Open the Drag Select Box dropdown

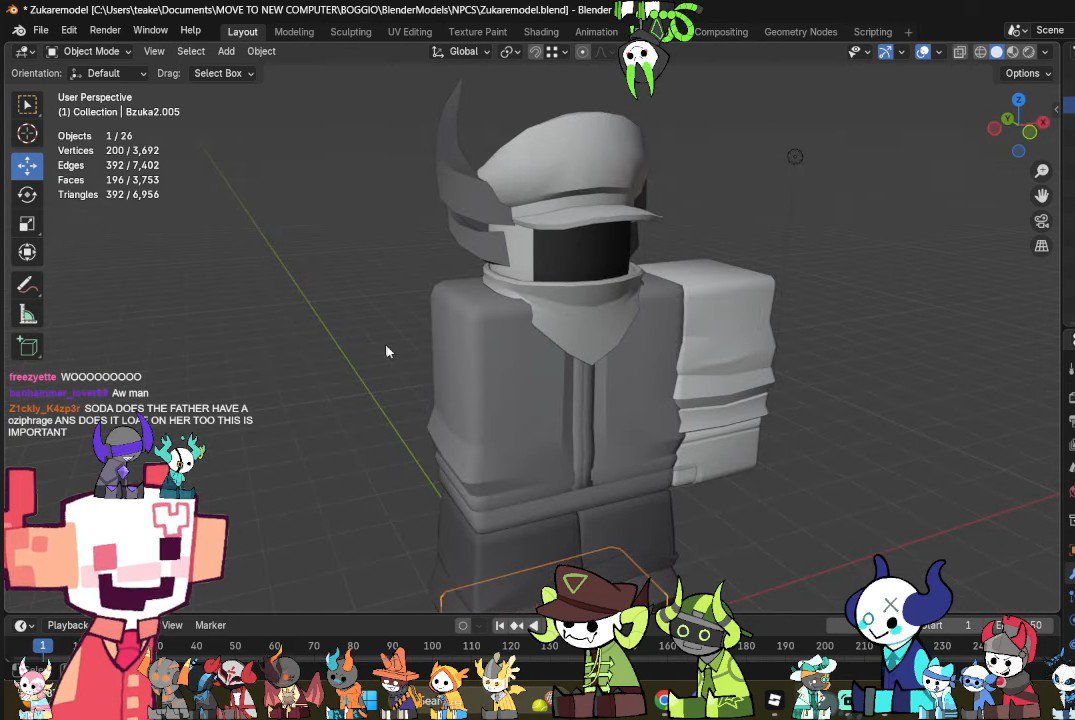pos(223,73)
